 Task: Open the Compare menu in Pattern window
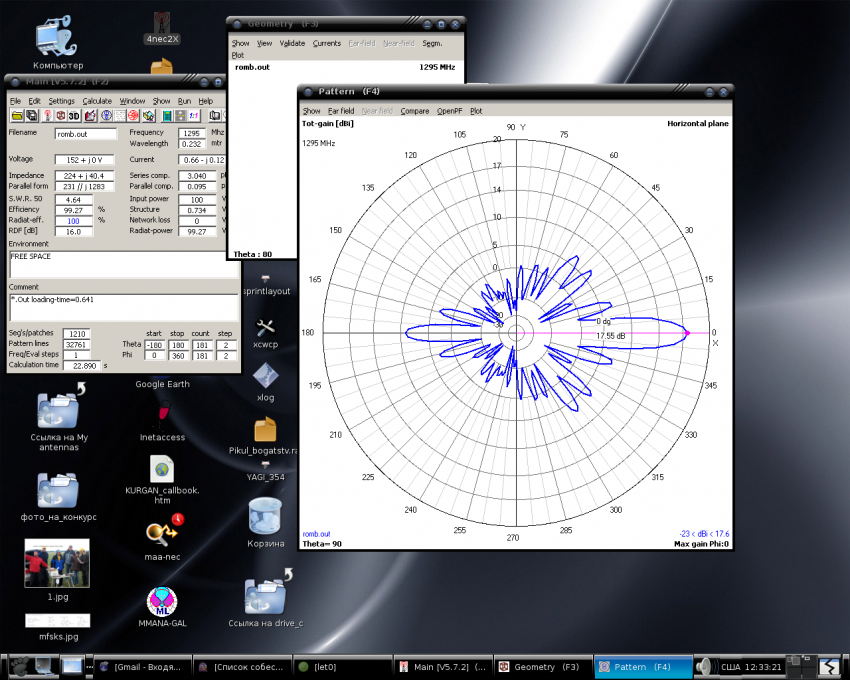point(415,111)
